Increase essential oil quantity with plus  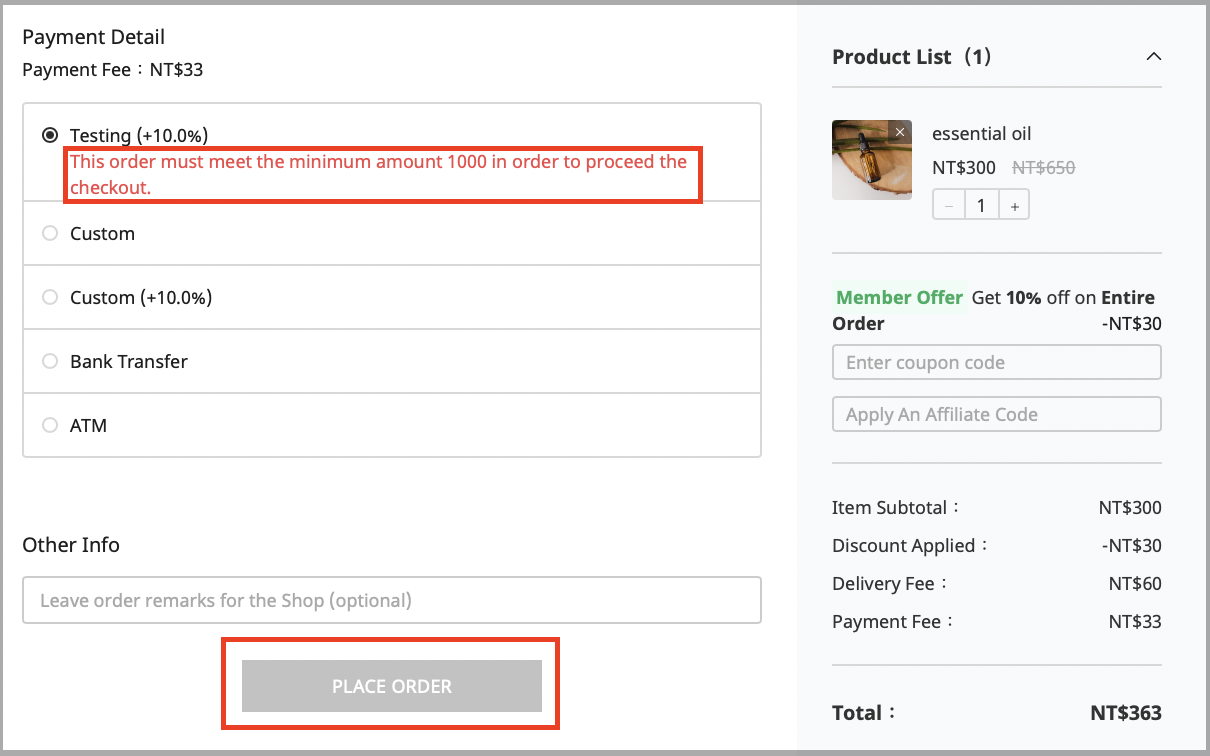pyautogui.click(x=1014, y=205)
